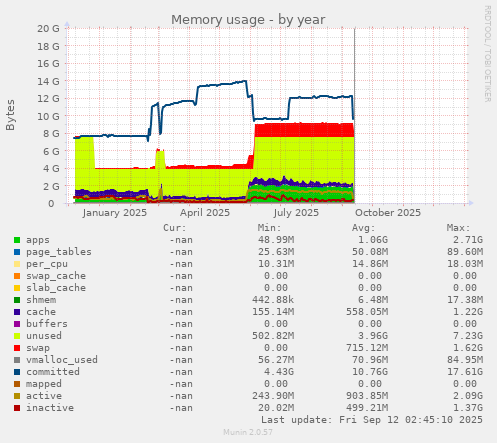Click the 'Munin 2.0.57' footer text
Screen dimensions: 497x443
coord(248,432)
